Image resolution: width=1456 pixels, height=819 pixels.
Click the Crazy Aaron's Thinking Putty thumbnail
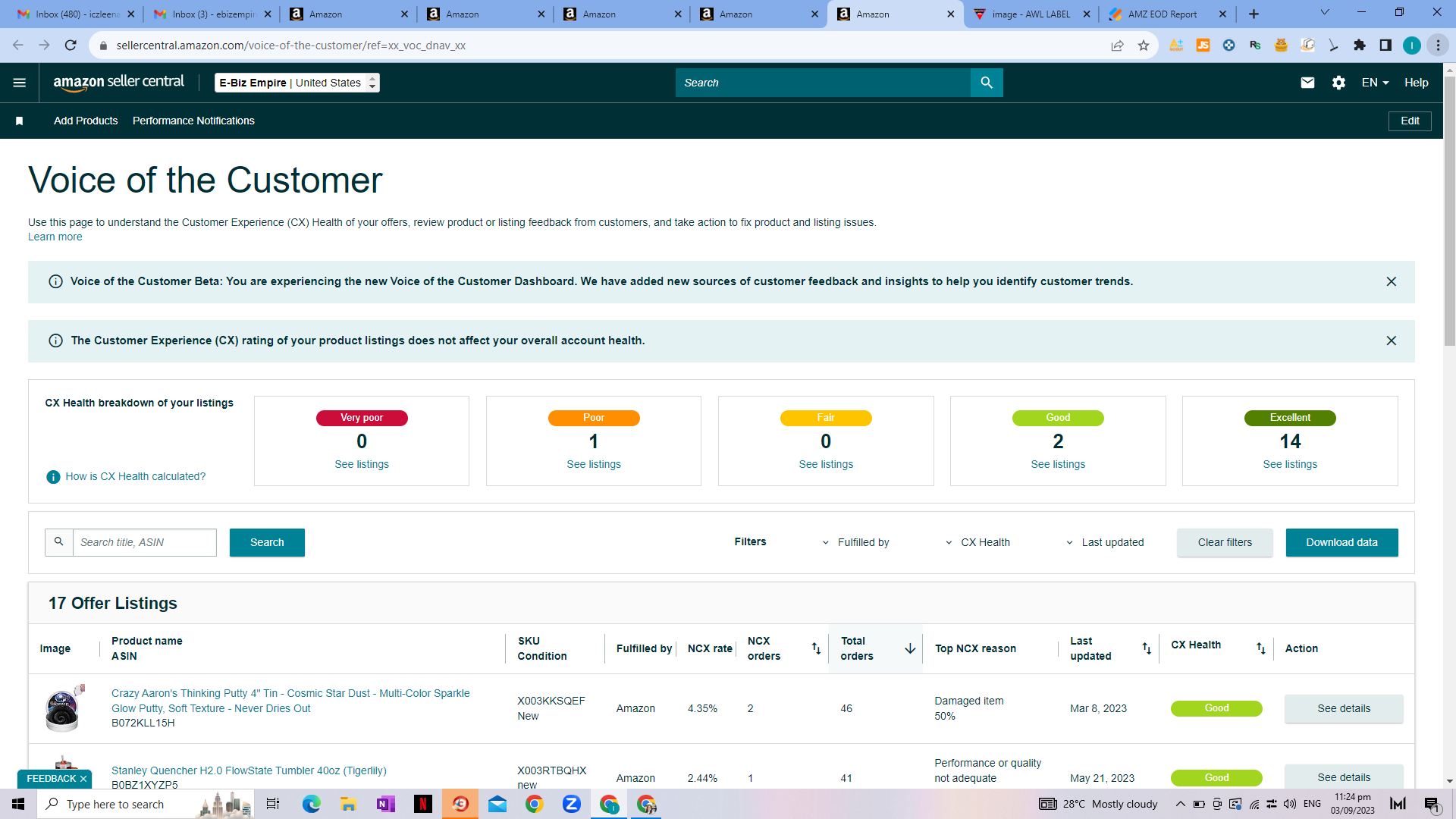pos(64,708)
